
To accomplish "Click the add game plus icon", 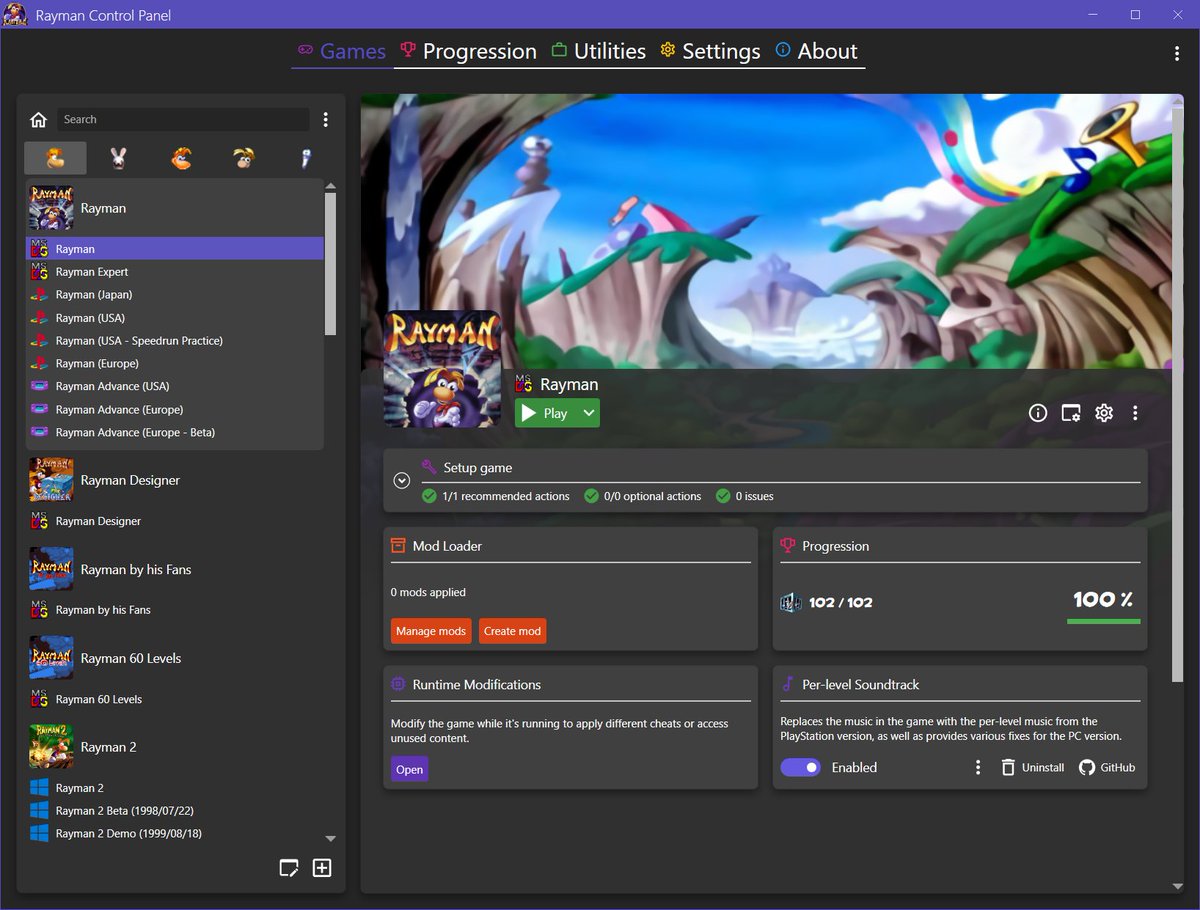I will (x=322, y=868).
